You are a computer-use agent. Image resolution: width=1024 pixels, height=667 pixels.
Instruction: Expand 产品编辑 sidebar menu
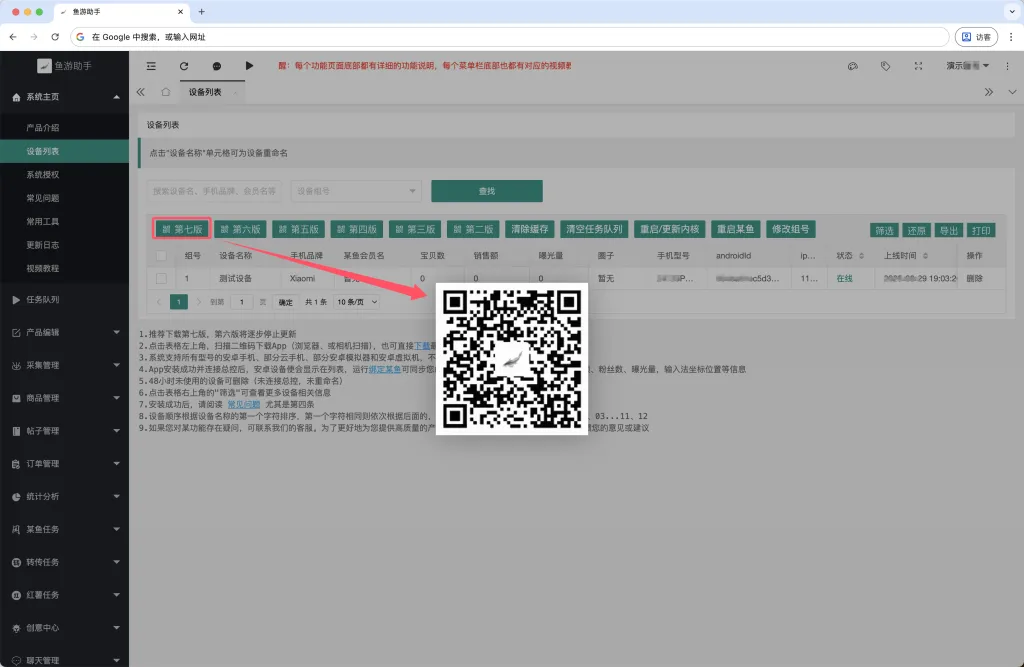coord(65,333)
